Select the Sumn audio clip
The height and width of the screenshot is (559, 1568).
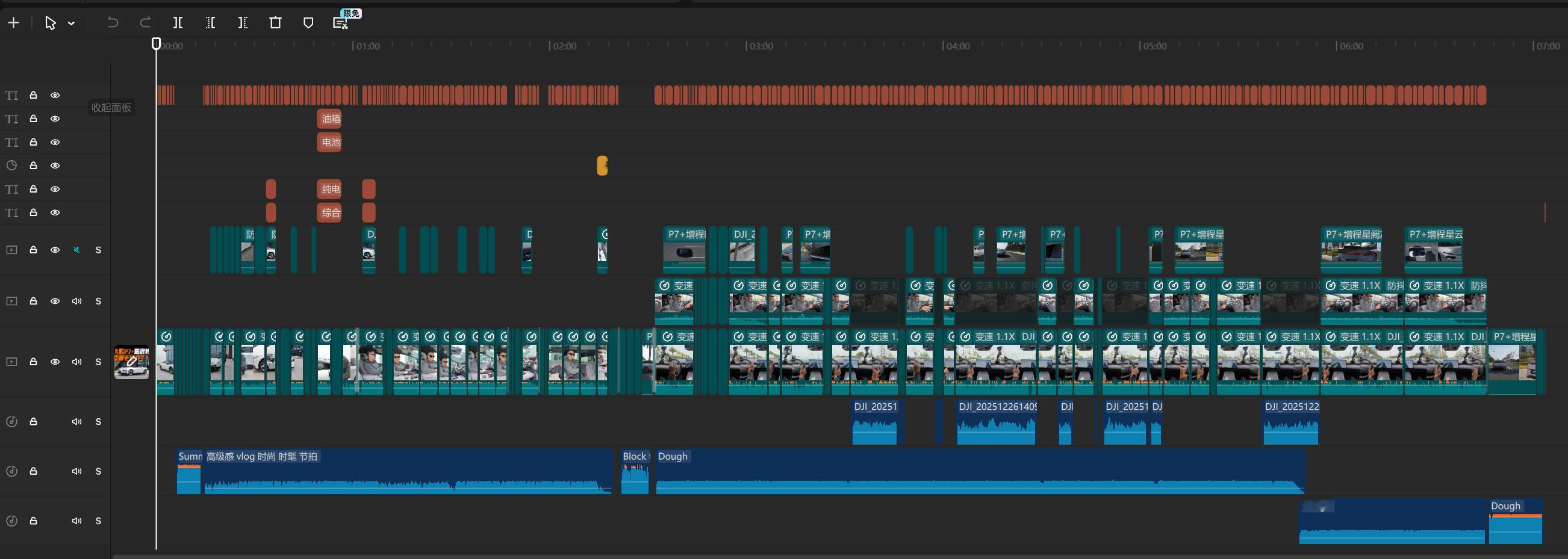tap(188, 471)
